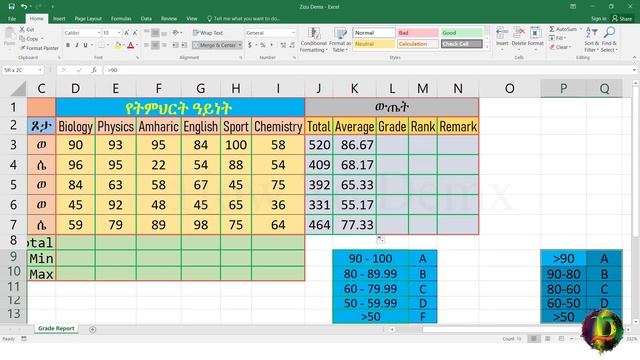Apply the Fill Color bucket icon

coord(118,45)
